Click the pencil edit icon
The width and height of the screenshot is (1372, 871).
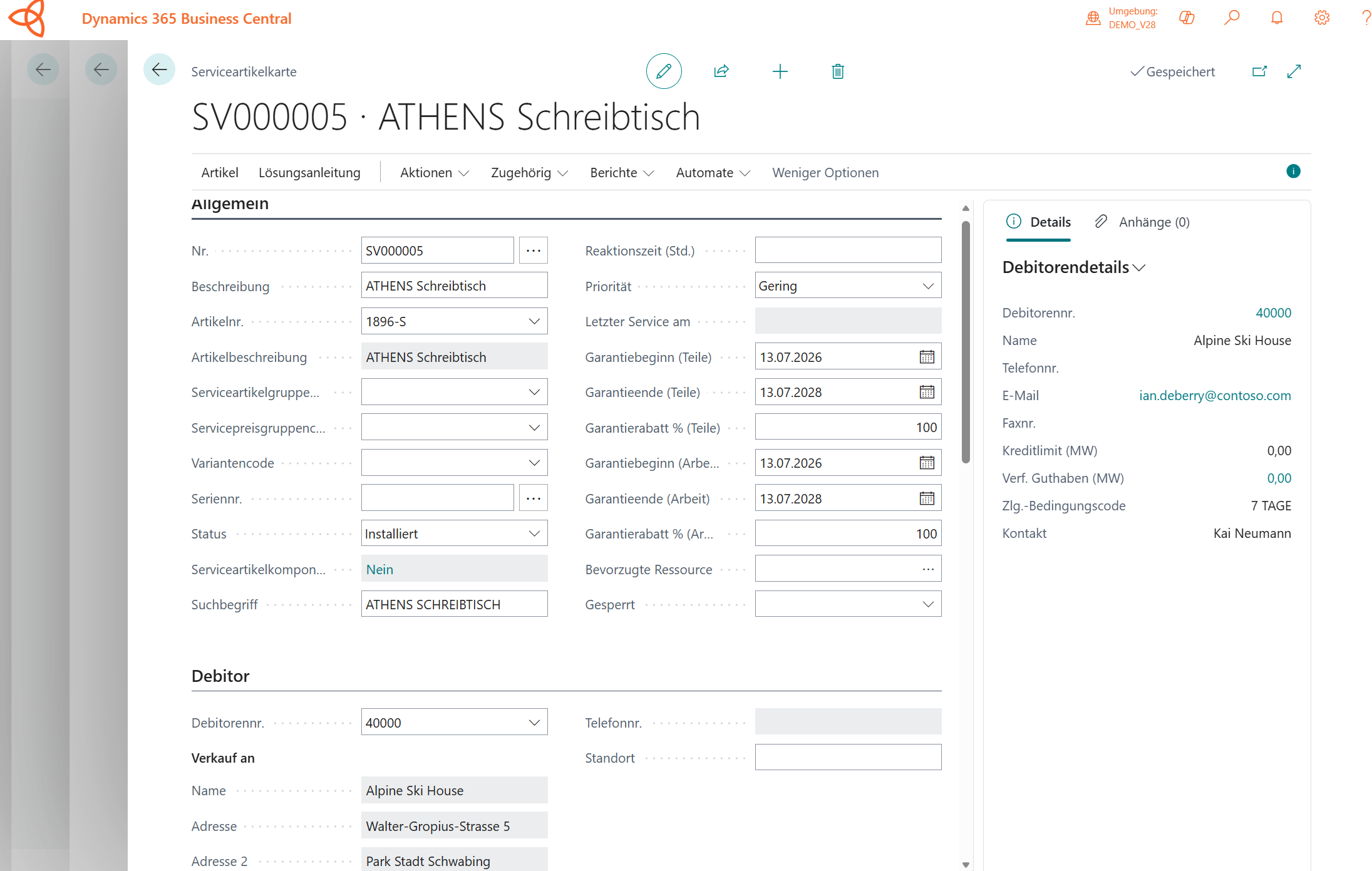click(664, 71)
